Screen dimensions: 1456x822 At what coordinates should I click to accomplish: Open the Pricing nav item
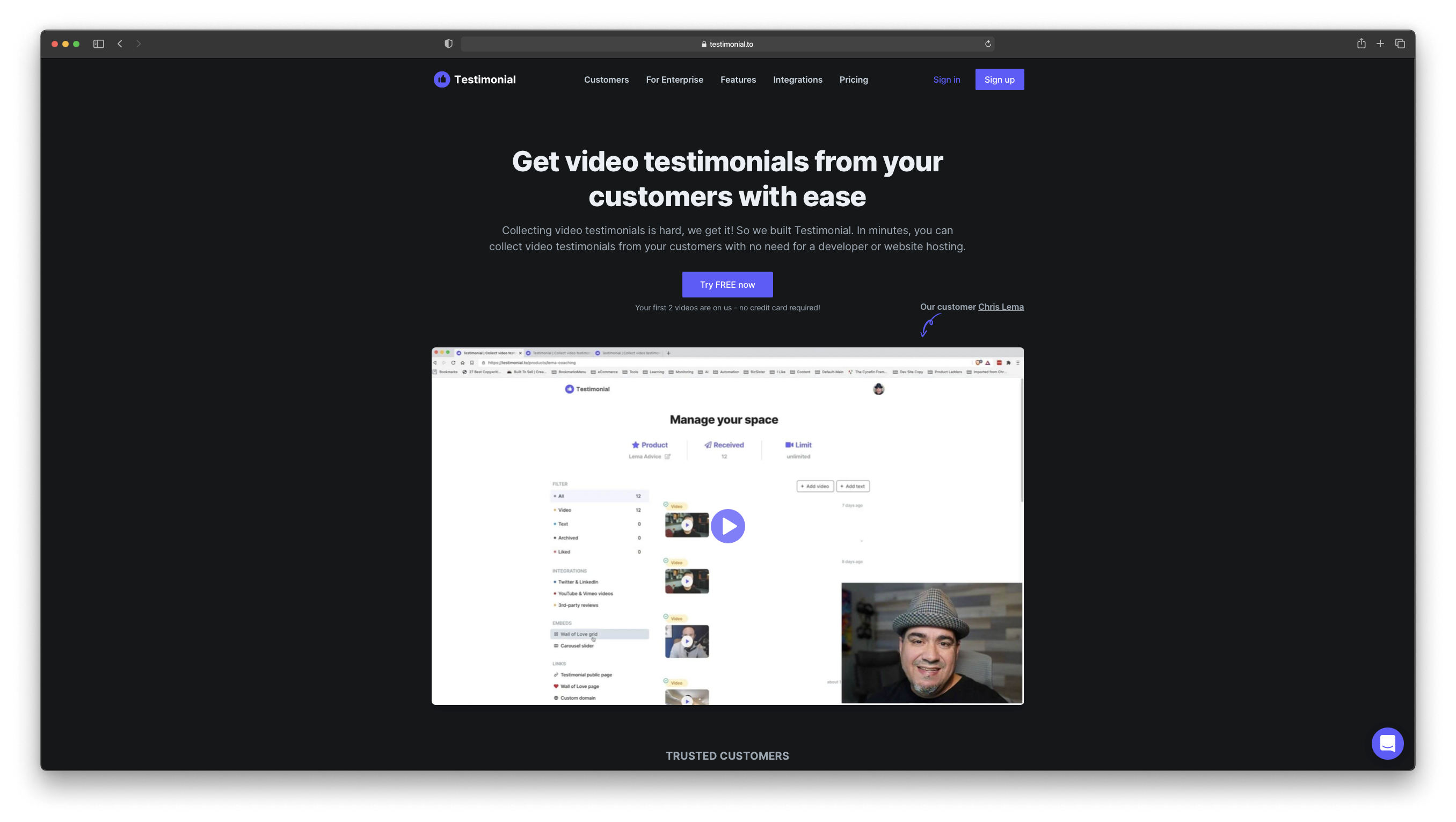coord(854,79)
